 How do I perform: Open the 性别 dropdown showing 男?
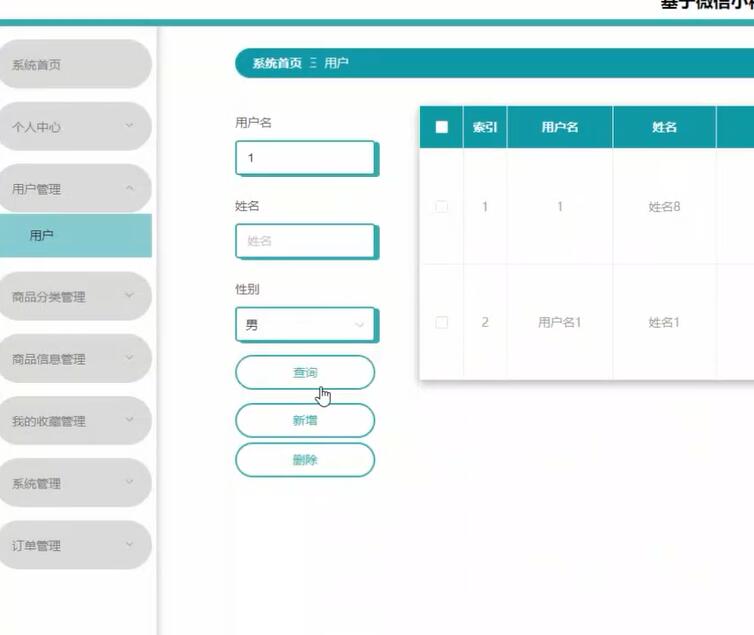pyautogui.click(x=305, y=325)
